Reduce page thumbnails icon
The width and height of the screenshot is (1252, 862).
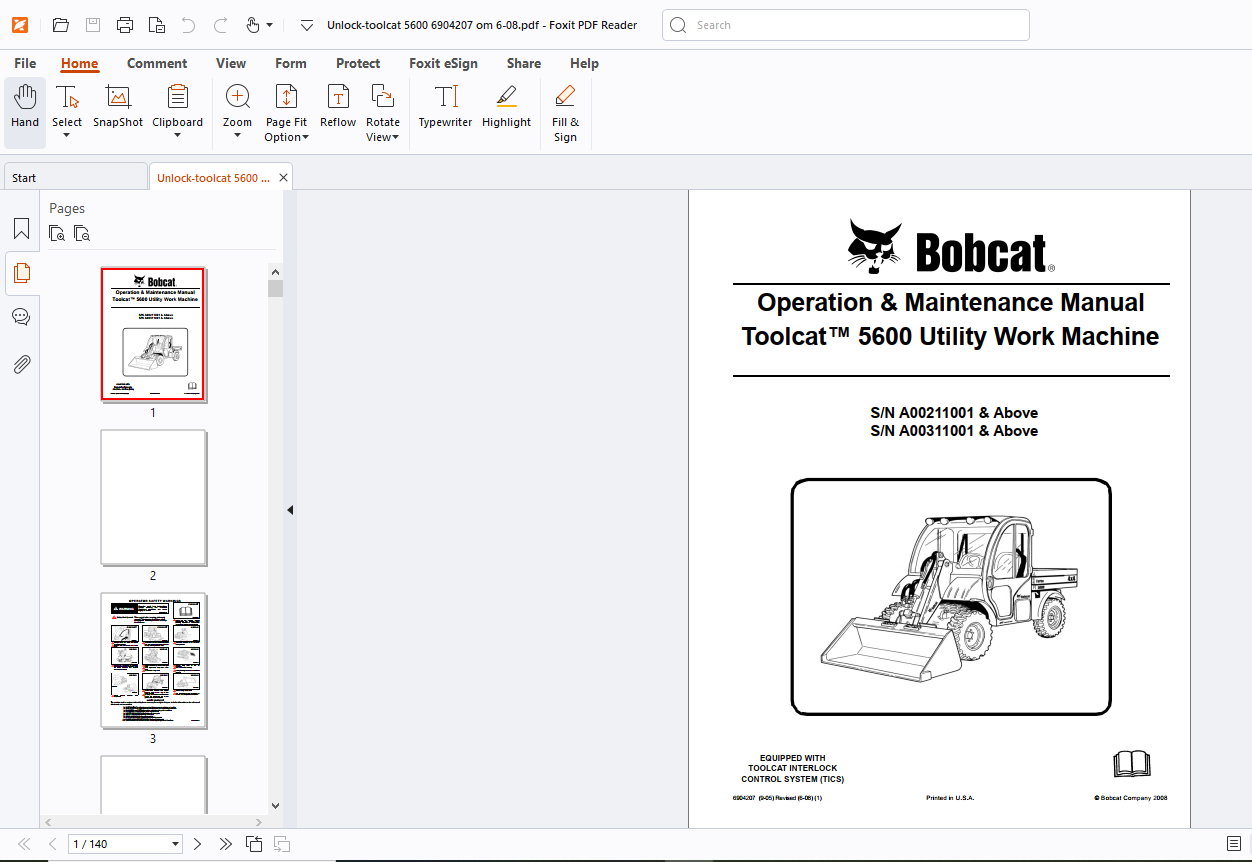[x=82, y=234]
